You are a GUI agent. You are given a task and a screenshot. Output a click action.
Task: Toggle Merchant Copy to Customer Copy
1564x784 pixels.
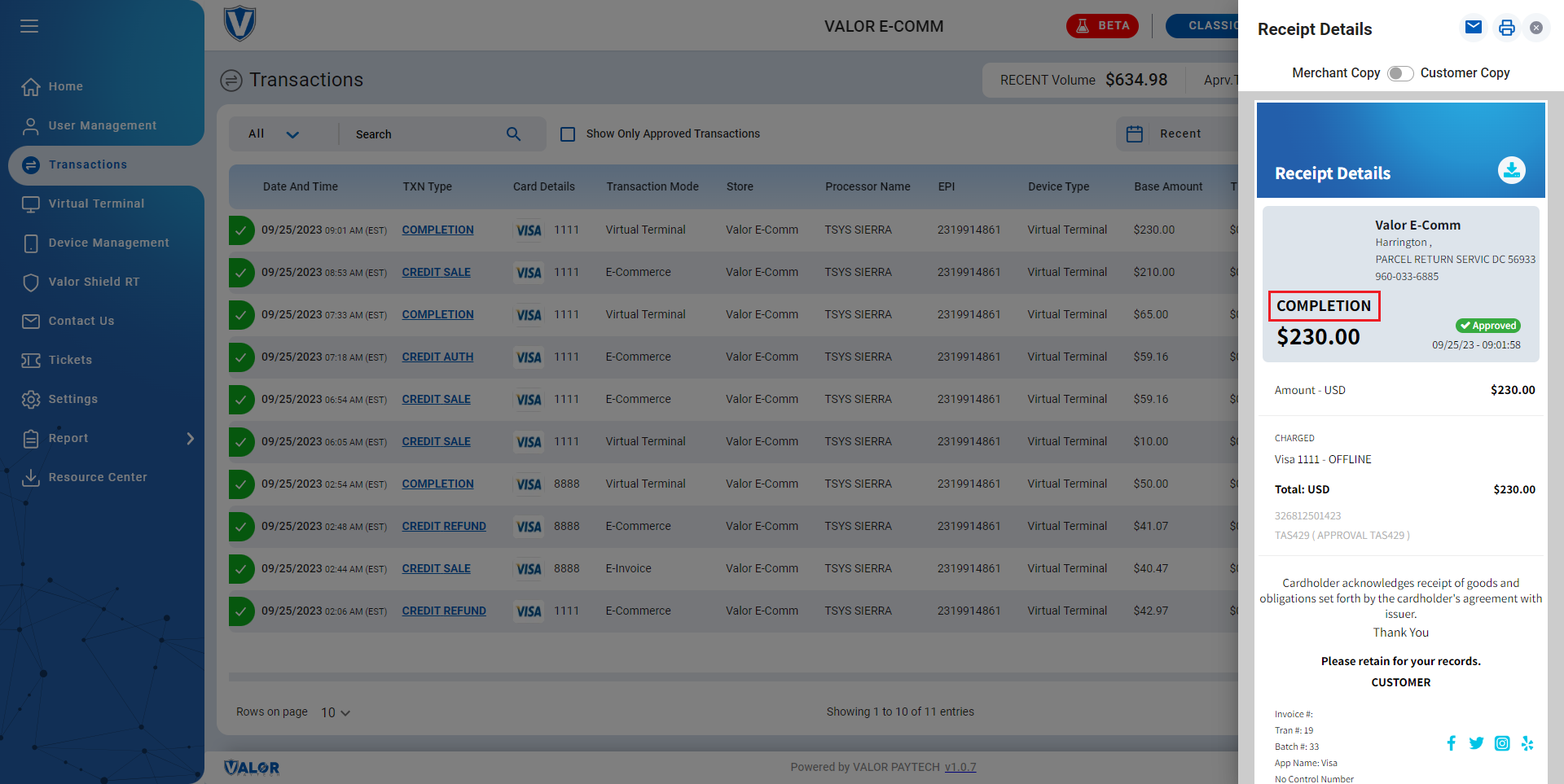click(1400, 73)
